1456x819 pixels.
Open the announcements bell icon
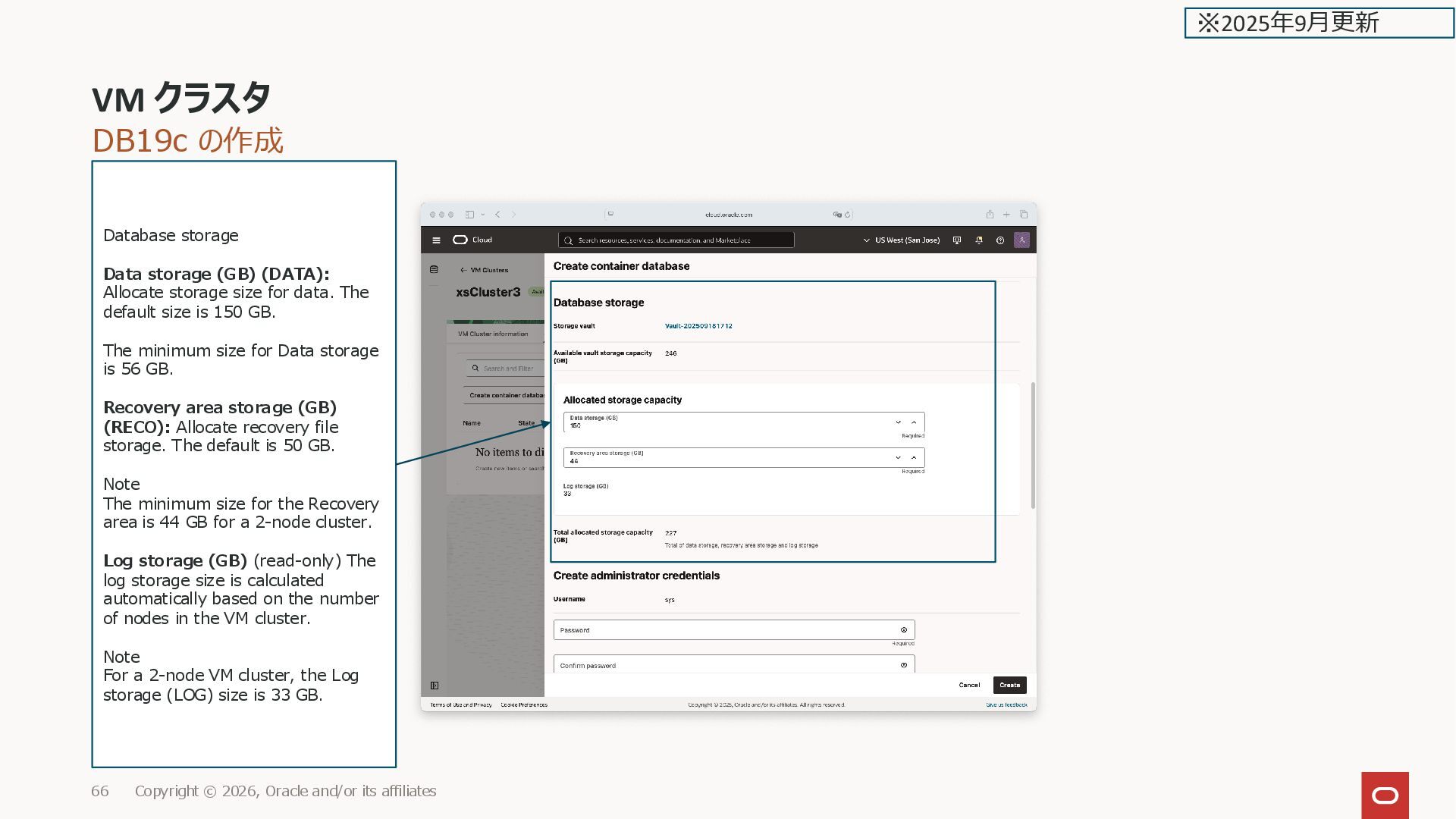(979, 240)
